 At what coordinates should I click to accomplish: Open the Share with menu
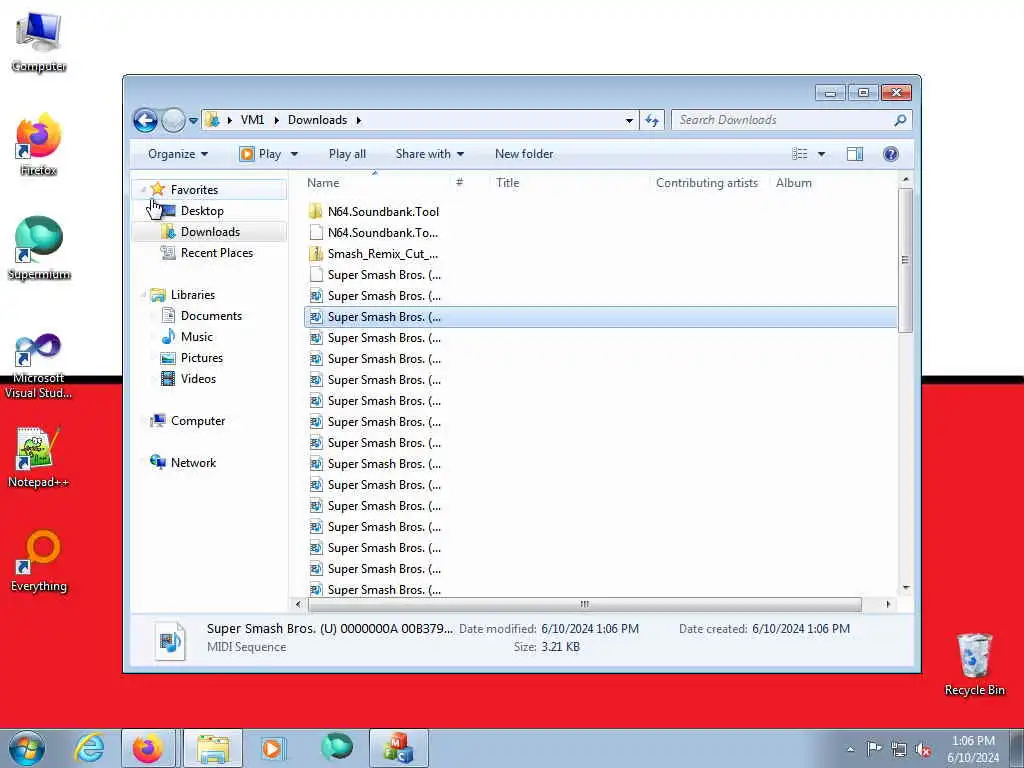pos(430,154)
